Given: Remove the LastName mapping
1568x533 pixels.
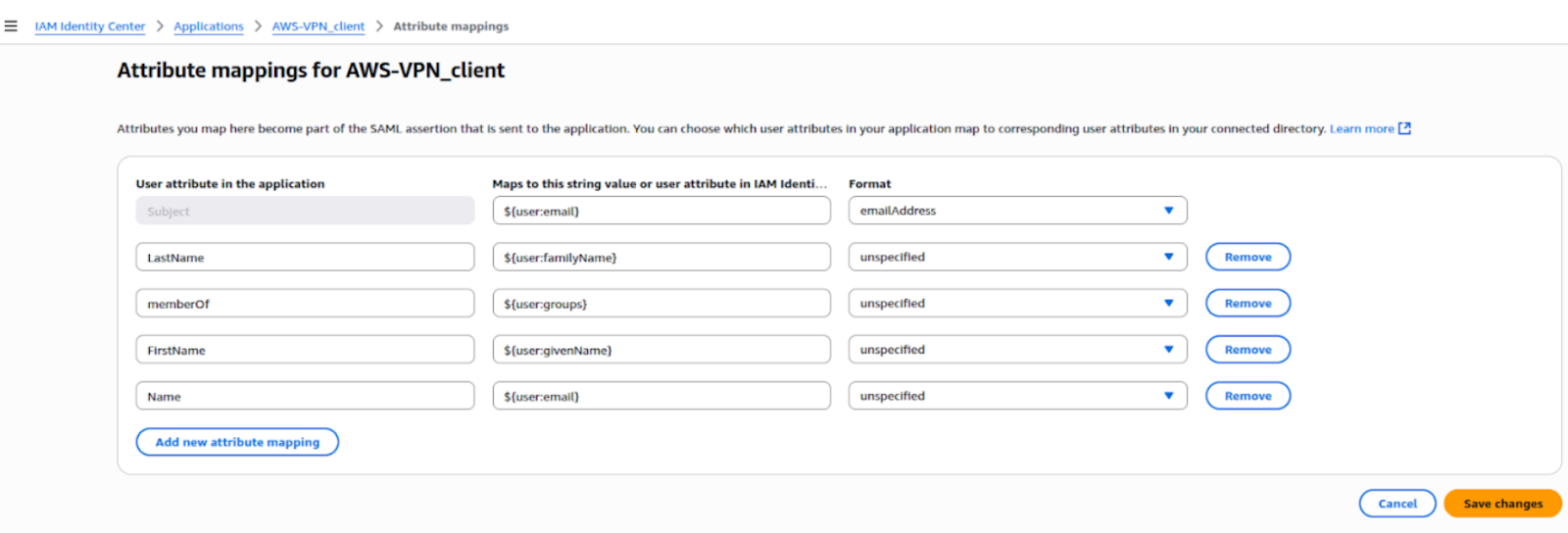Looking at the screenshot, I should tap(1248, 257).
